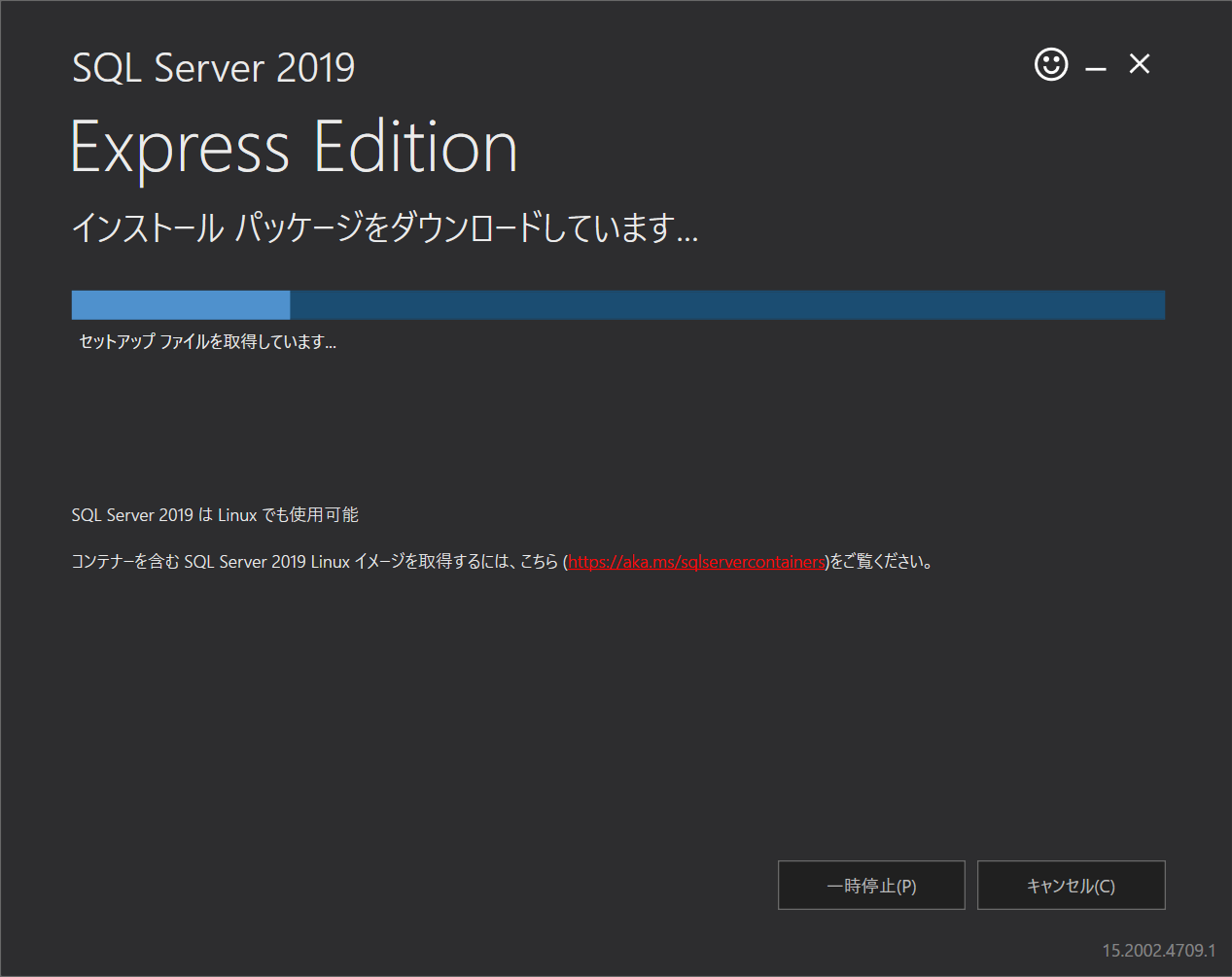Click version number 15.2002.4709.1
The width and height of the screenshot is (1232, 977).
1159,950
